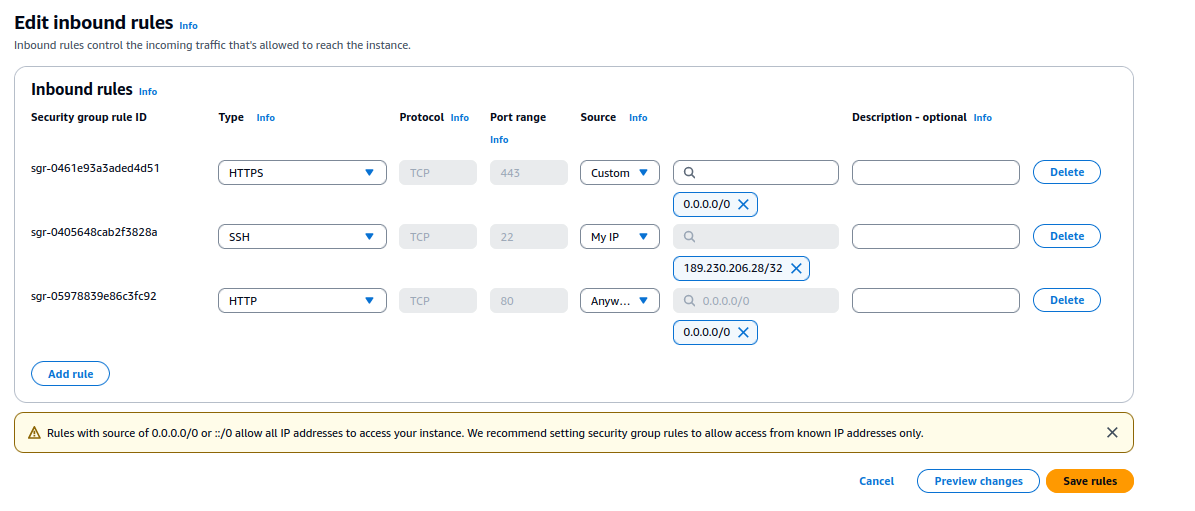This screenshot has height=511, width=1195.
Task: Dismiss the yellow warning banner
Action: (1112, 433)
